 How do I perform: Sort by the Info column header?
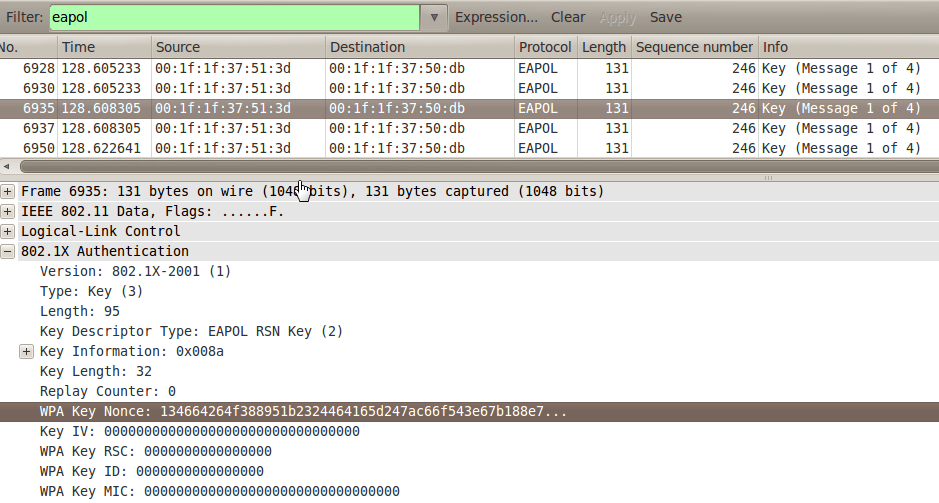pyautogui.click(x=848, y=47)
